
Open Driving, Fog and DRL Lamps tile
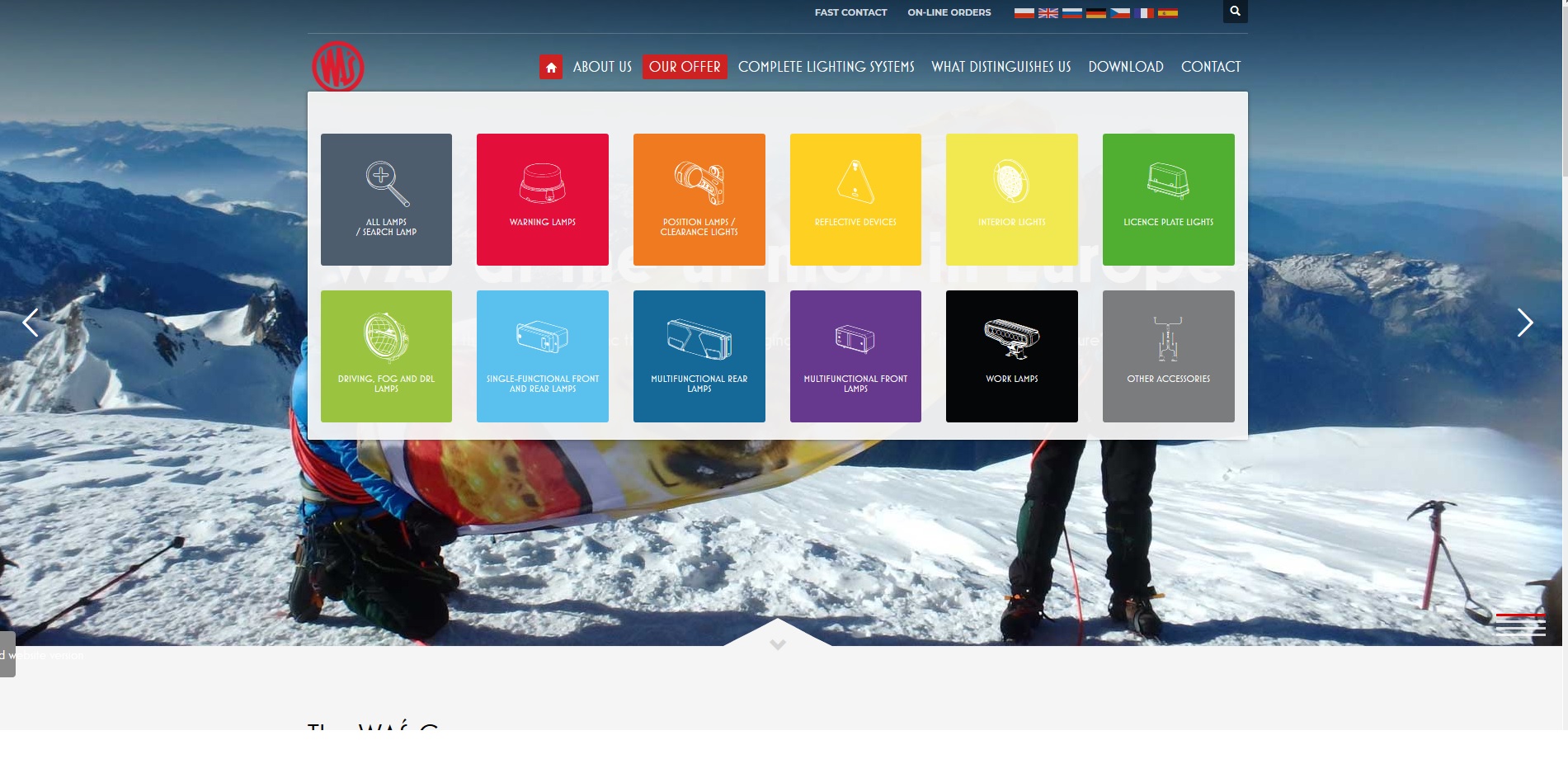386,356
